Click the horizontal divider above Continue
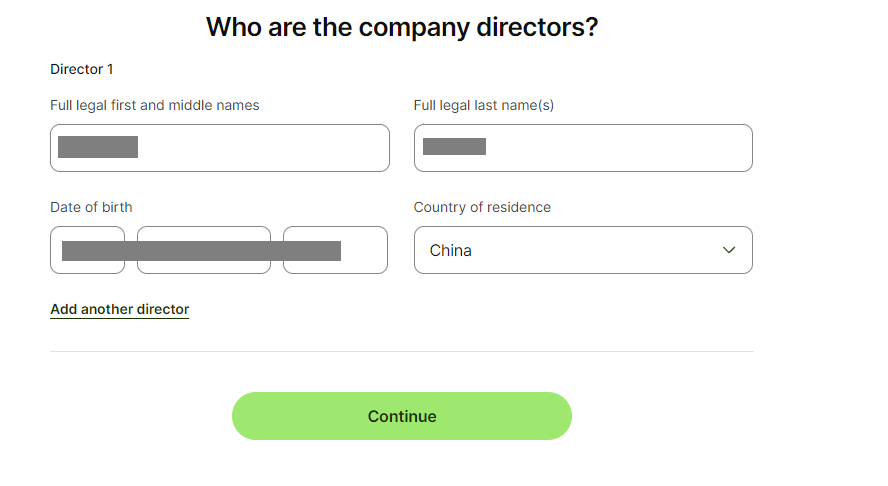The image size is (888, 486). tap(402, 352)
